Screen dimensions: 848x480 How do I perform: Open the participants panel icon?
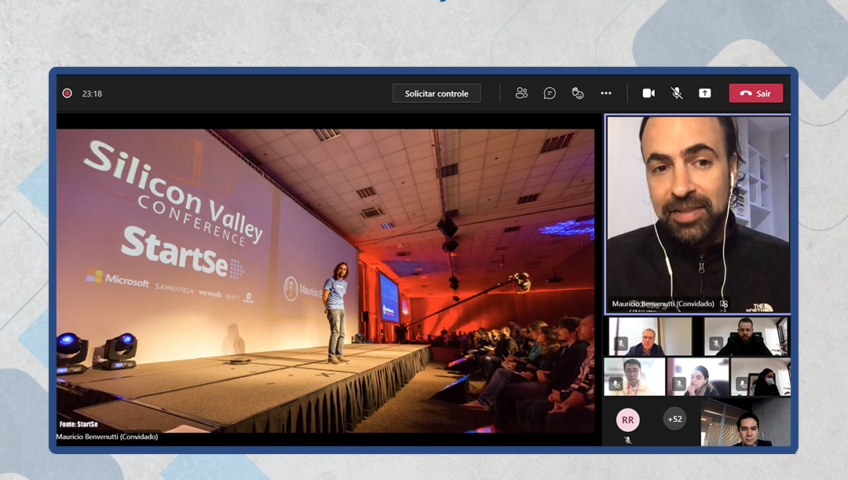521,93
